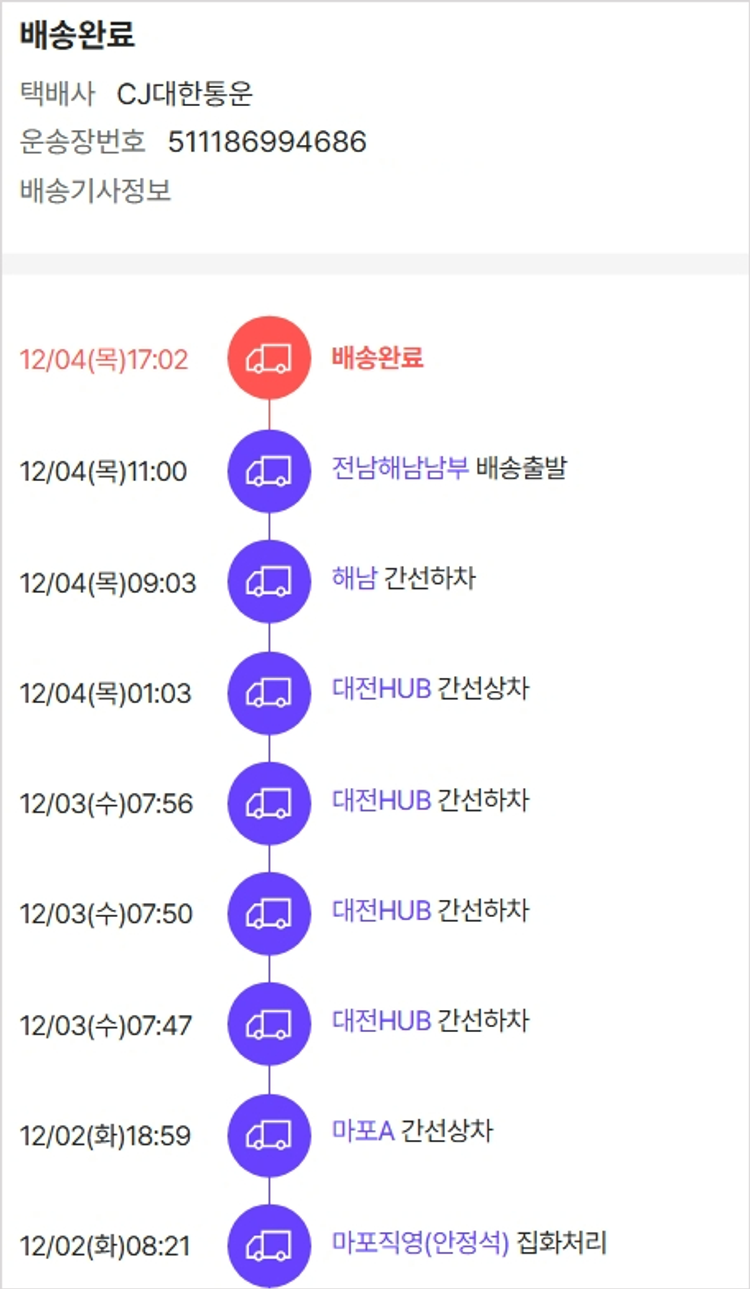Click truck icon for 12/03 07:56 entry
This screenshot has width=750, height=1289.
tap(269, 803)
